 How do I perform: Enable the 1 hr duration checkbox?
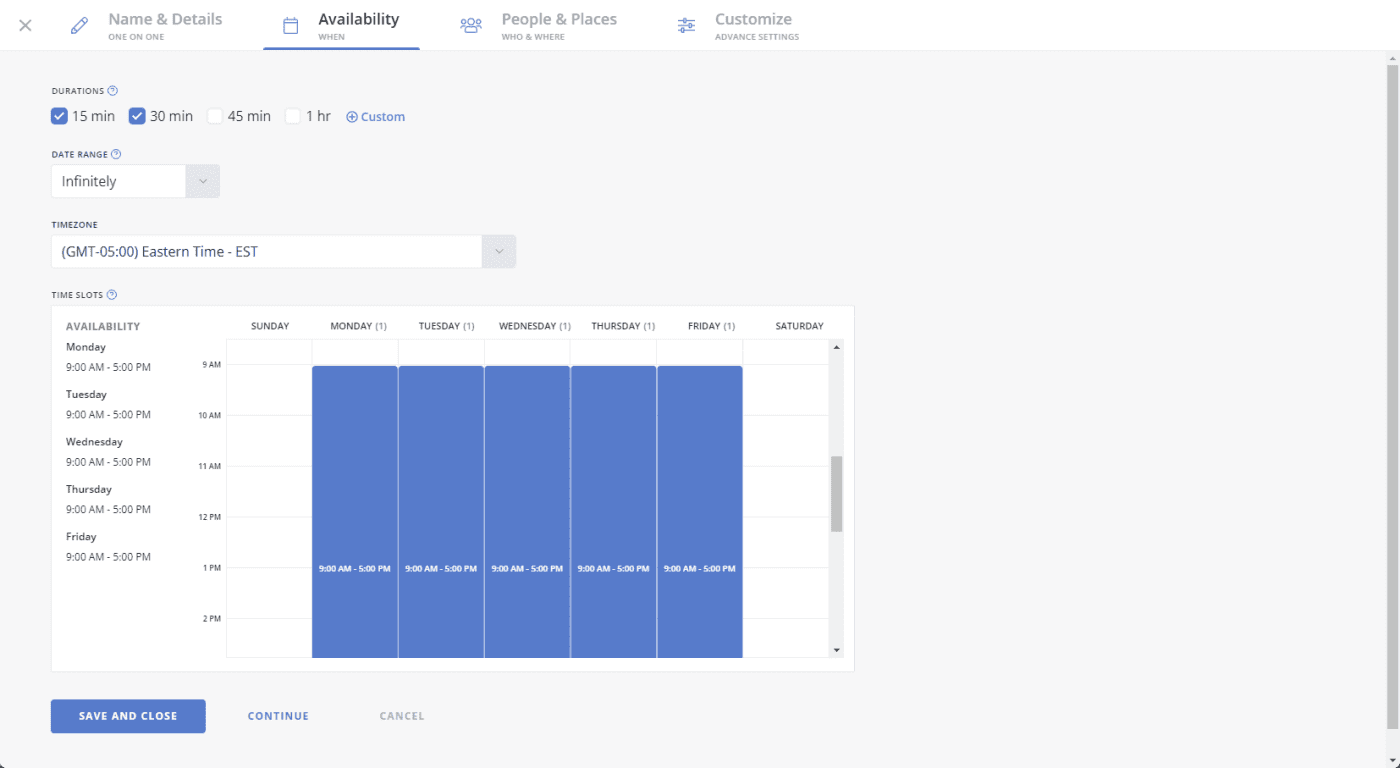tap(293, 116)
